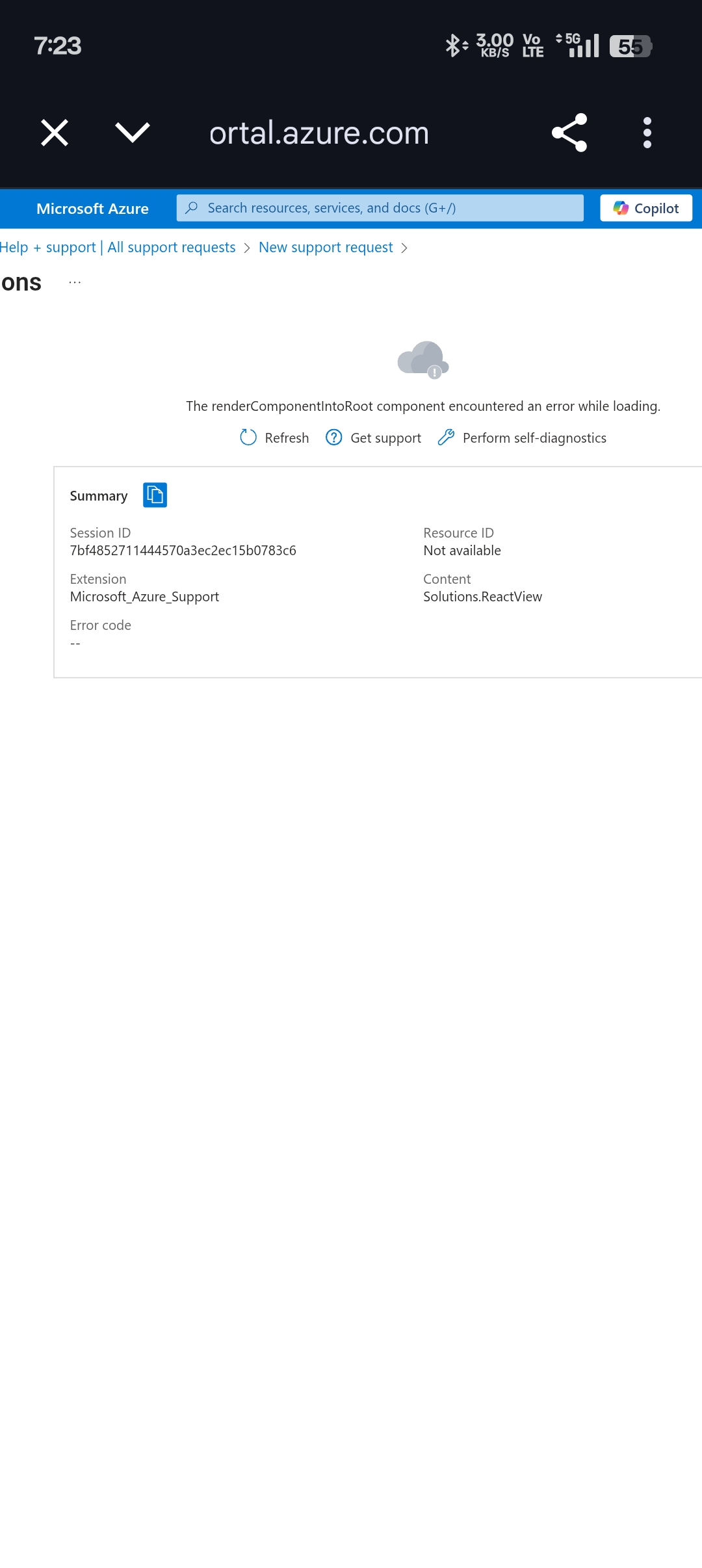Click the Summary heading

pos(99,496)
